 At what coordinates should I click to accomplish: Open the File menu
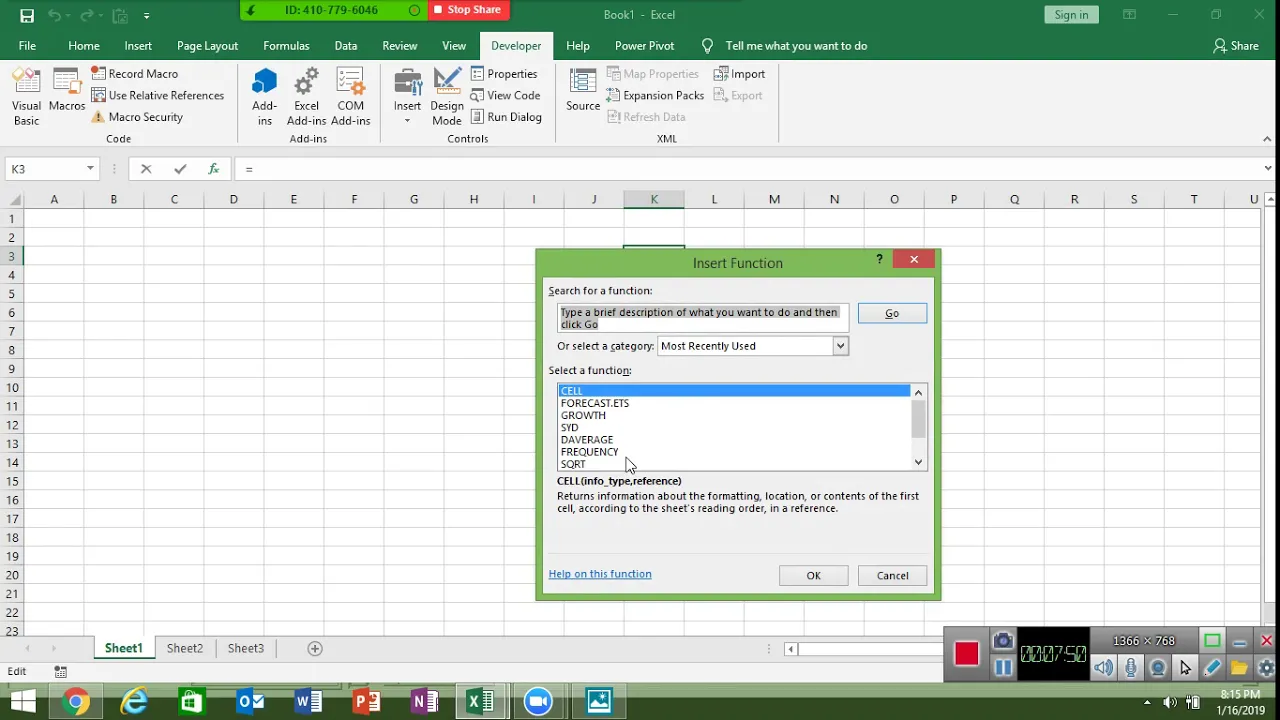point(27,46)
